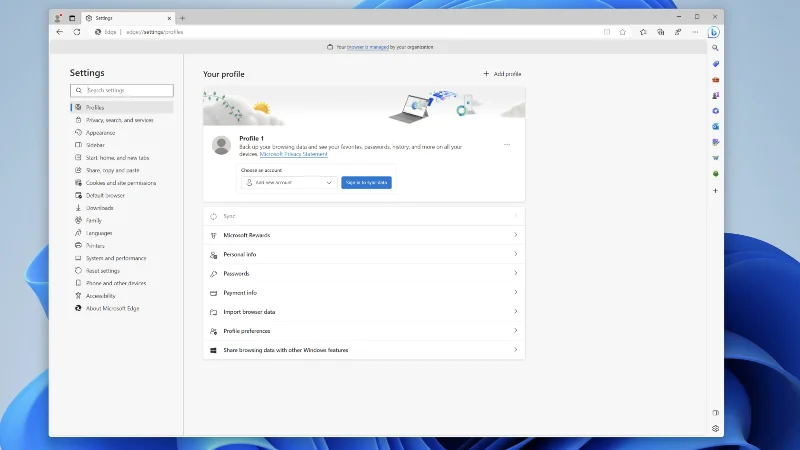
Task: Open the tab actions menu icon
Action: pos(72,18)
